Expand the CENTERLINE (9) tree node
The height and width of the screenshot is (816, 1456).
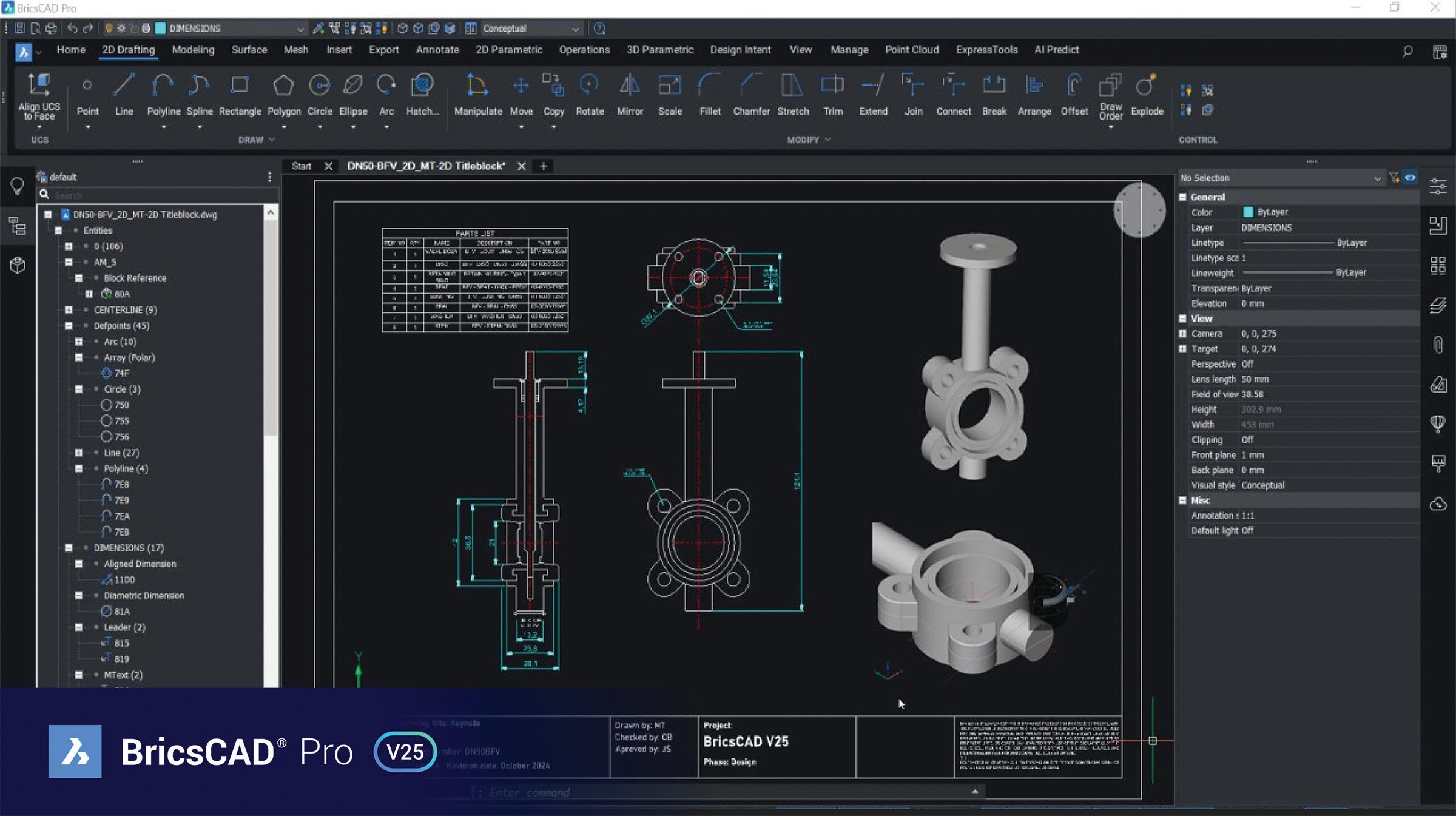coord(69,310)
